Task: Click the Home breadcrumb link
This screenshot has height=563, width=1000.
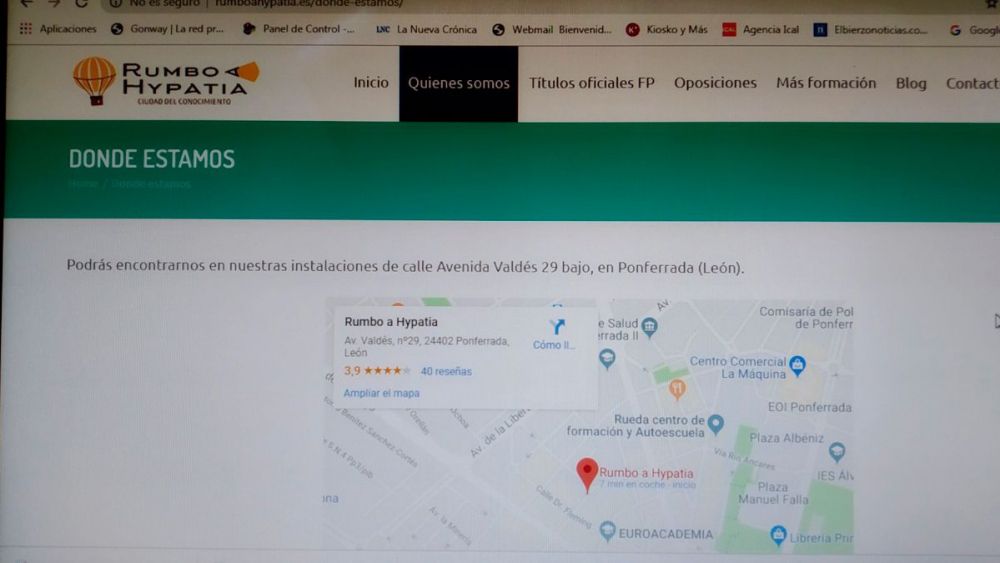Action: [x=83, y=184]
